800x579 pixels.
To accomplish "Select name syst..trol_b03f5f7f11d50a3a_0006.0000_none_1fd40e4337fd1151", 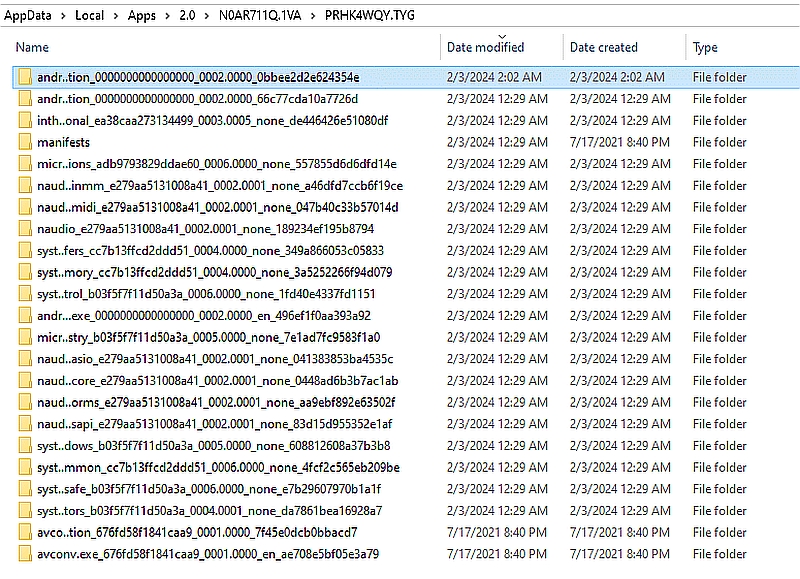I will point(206,294).
